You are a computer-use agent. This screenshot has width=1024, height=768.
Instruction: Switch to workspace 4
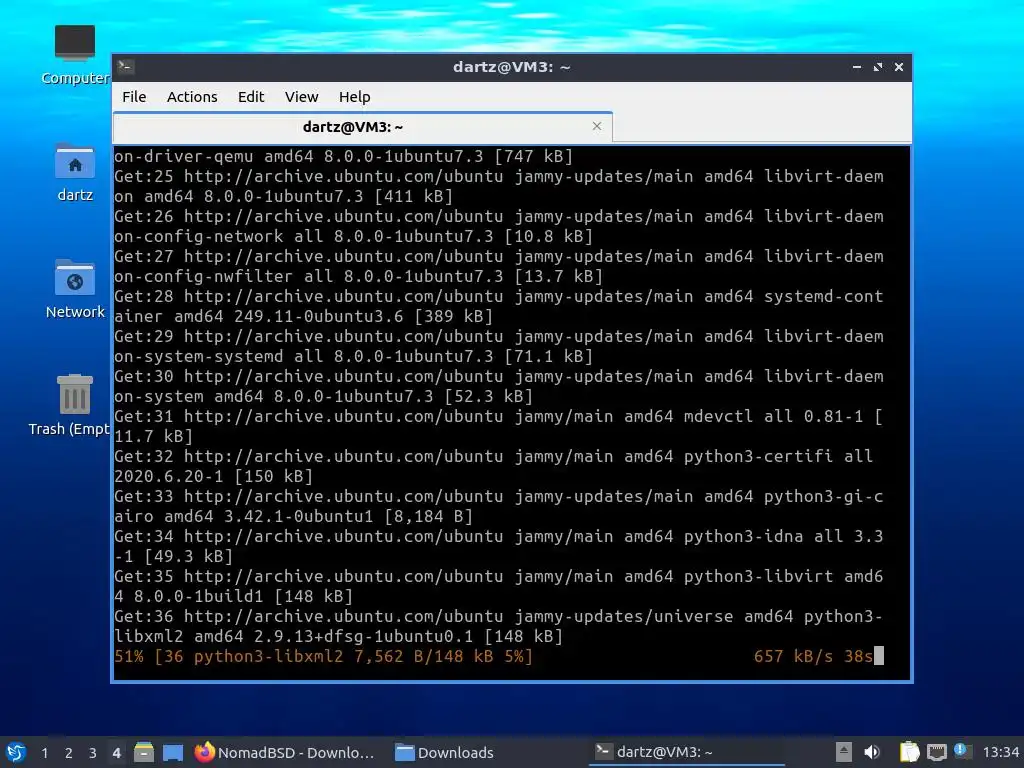coord(116,753)
